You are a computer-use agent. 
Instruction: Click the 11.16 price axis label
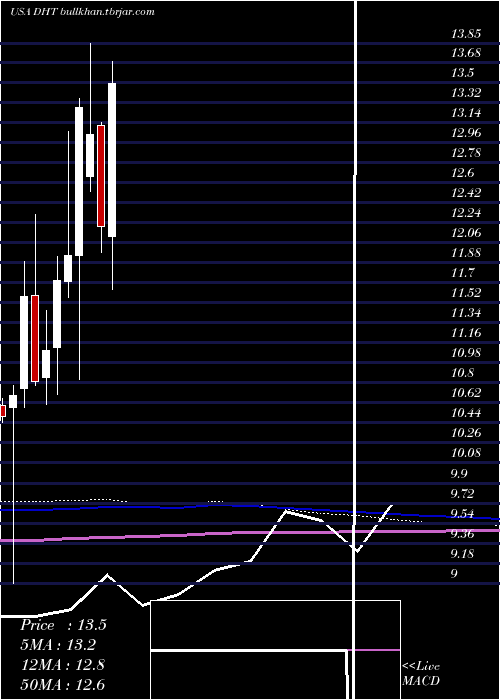coord(466,333)
